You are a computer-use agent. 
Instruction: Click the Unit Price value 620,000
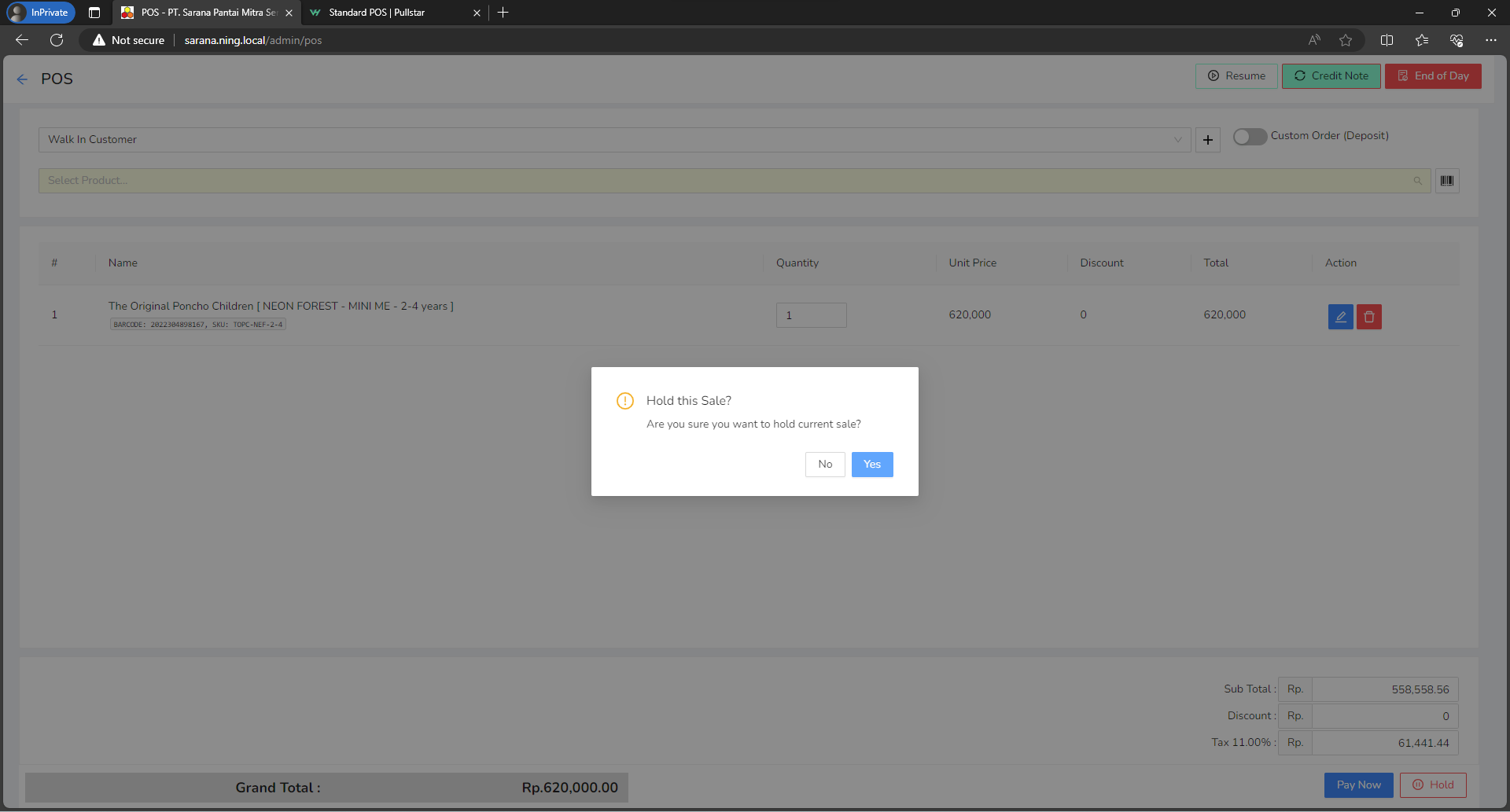tap(970, 315)
